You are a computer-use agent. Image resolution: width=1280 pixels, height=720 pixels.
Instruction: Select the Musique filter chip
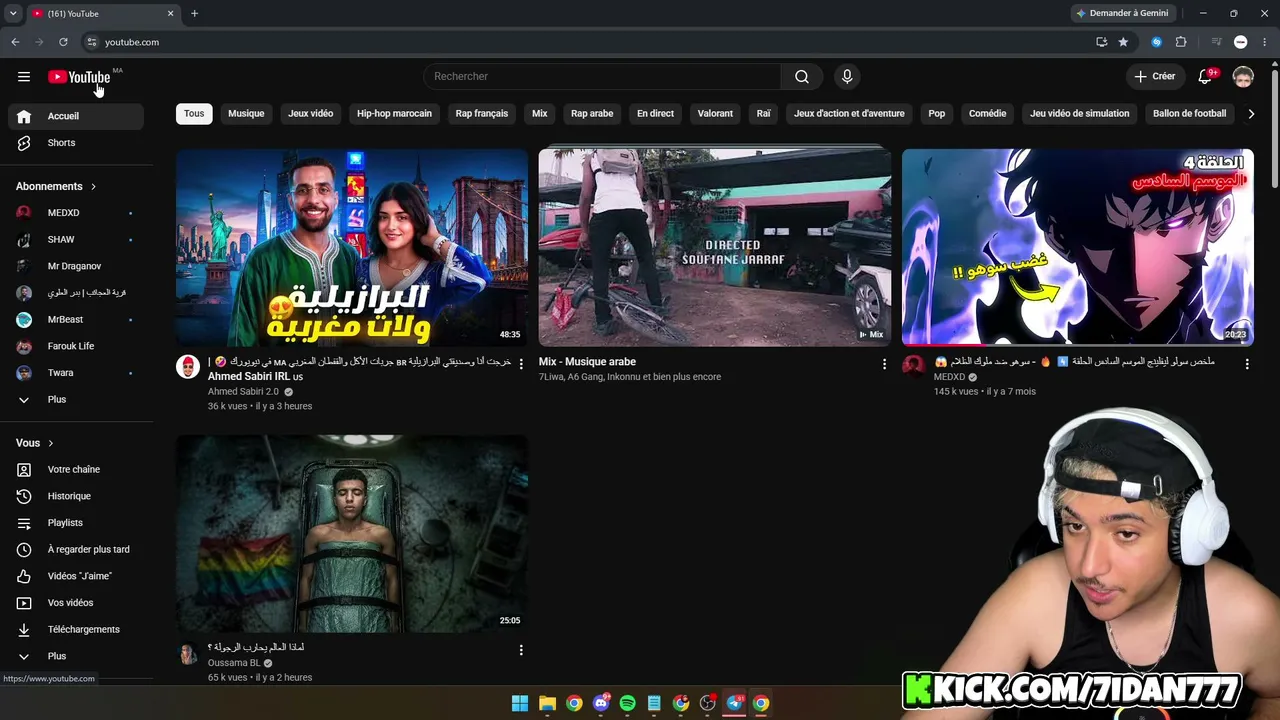[x=246, y=114]
